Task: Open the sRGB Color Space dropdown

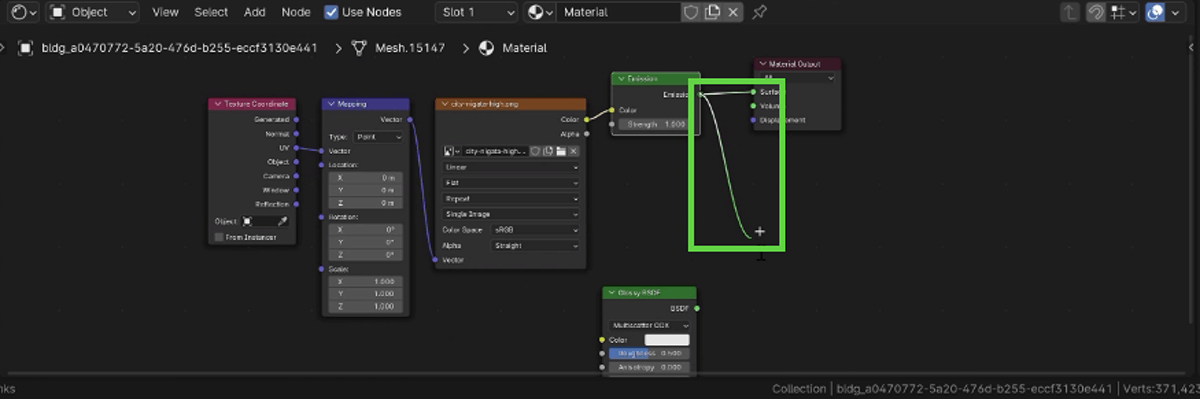Action: (535, 230)
